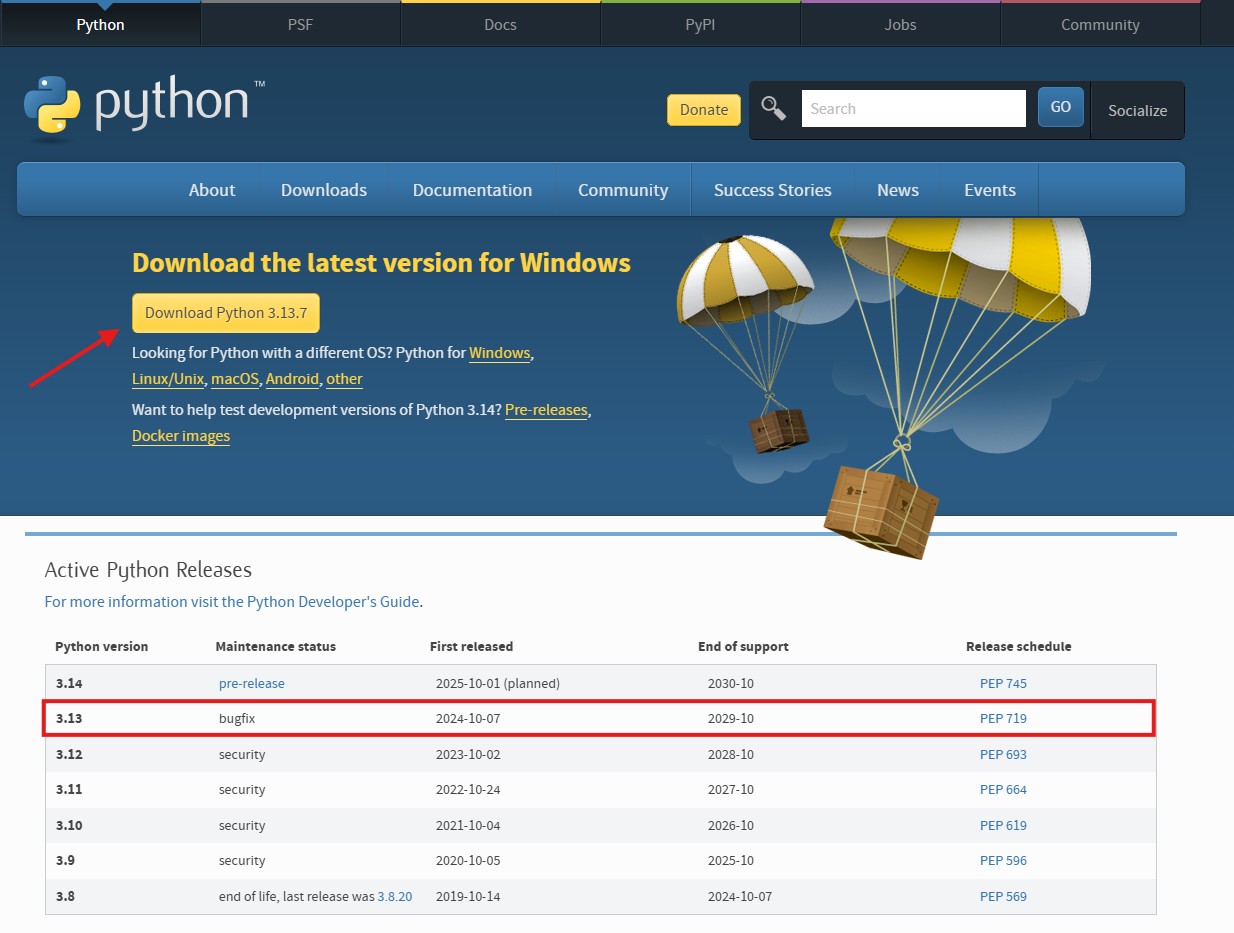Open the Success Stories menu
Screen dimensions: 1234x933
coord(773,190)
